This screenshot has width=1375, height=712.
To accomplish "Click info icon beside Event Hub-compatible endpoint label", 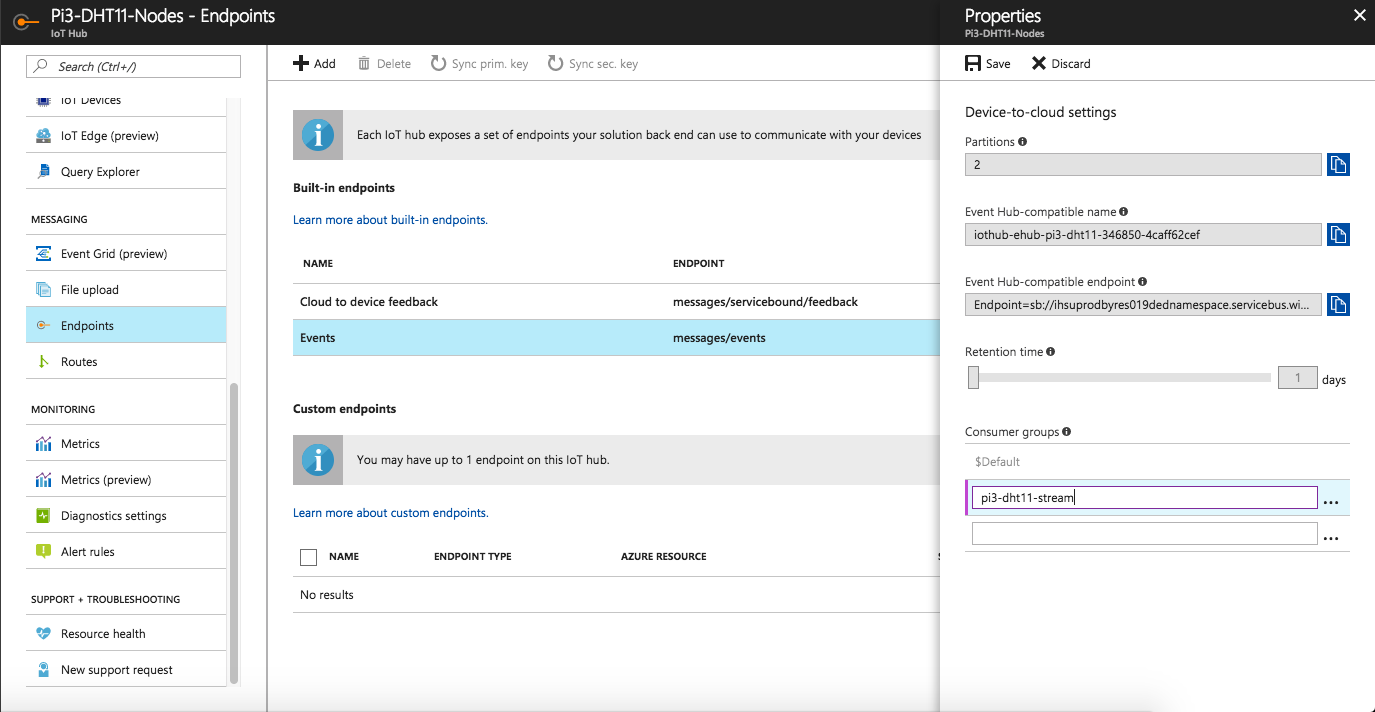I will [1143, 282].
